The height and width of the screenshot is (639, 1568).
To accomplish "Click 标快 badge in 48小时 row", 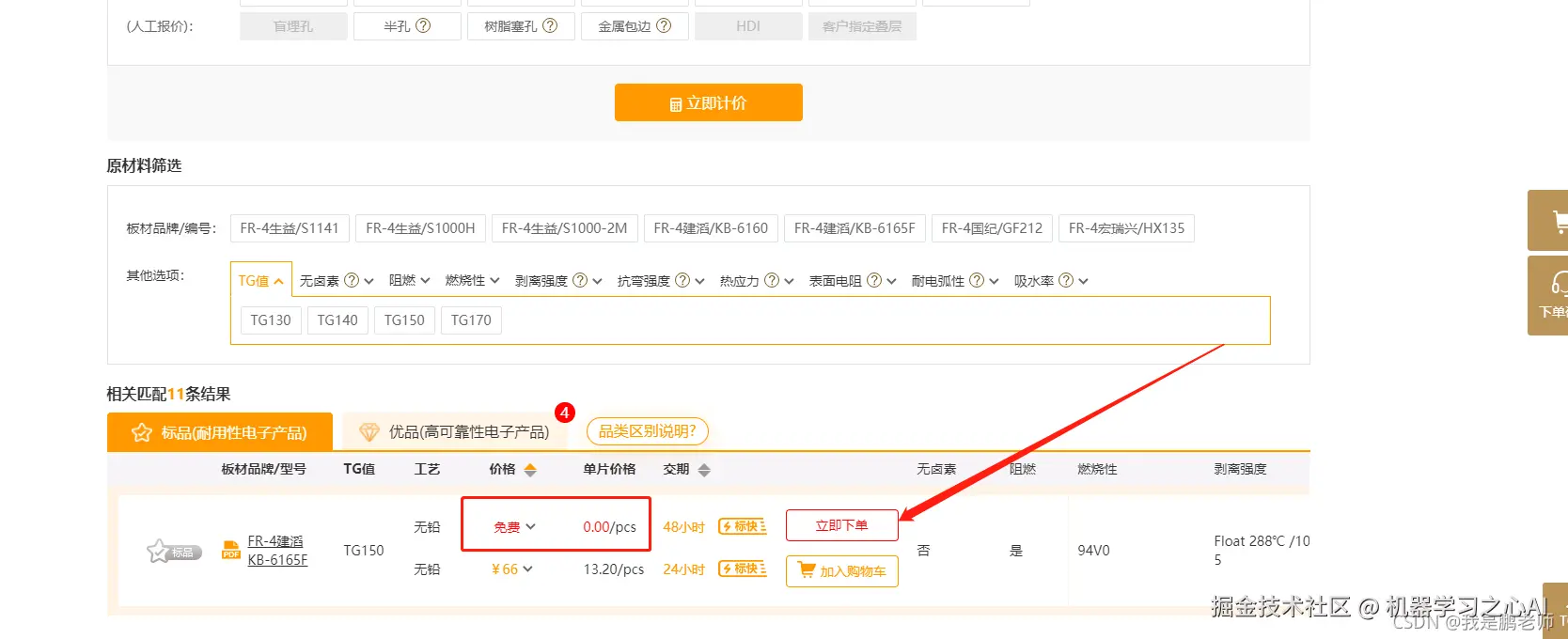I will pos(743,526).
